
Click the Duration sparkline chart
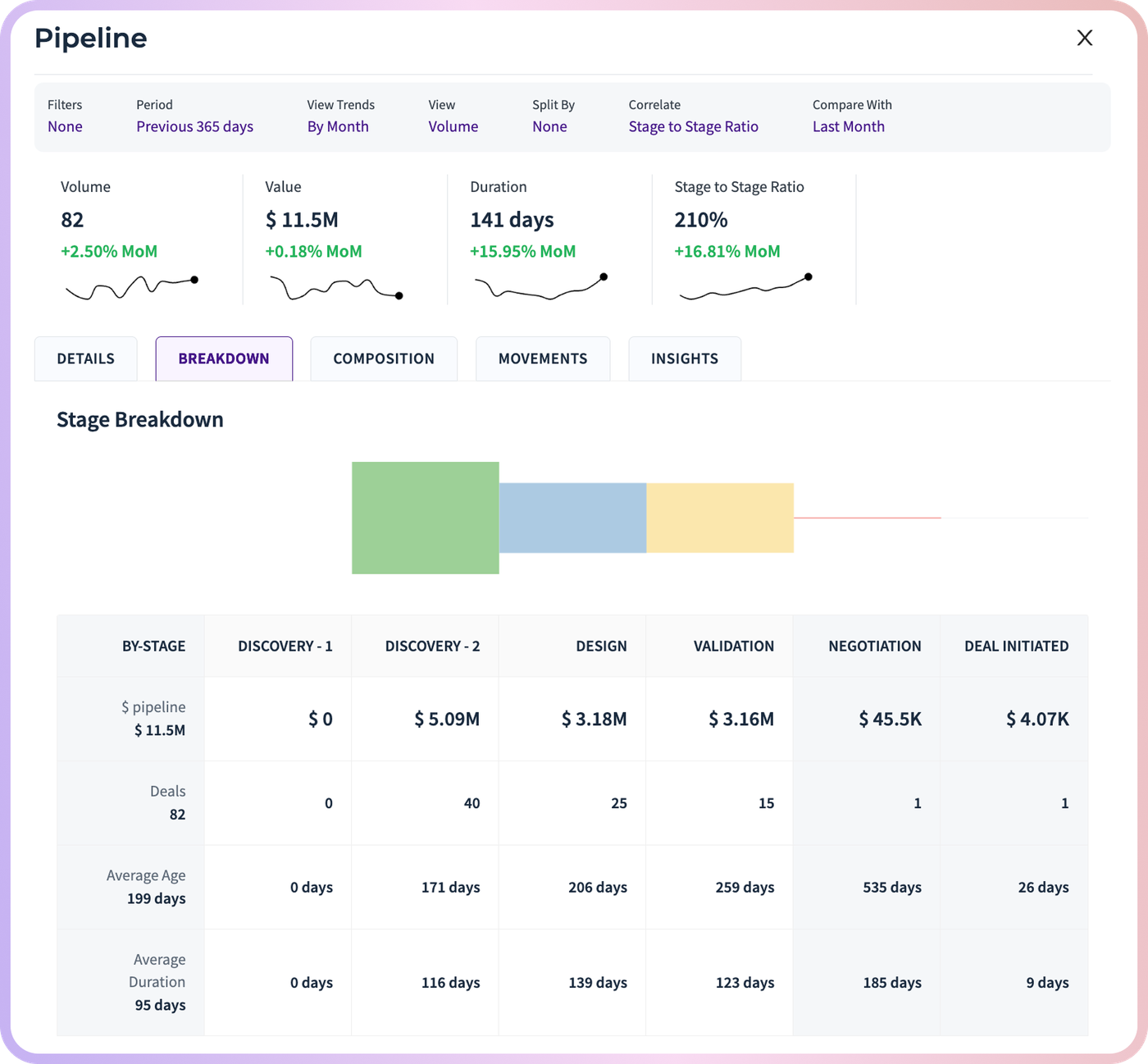pyautogui.click(x=541, y=287)
